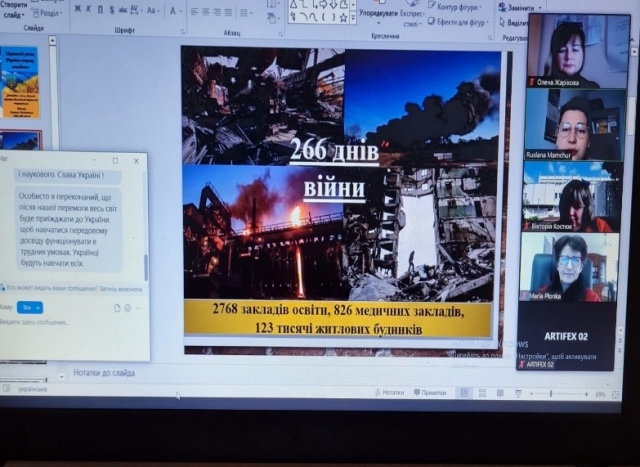Open change case Aa dropdown

tap(153, 11)
